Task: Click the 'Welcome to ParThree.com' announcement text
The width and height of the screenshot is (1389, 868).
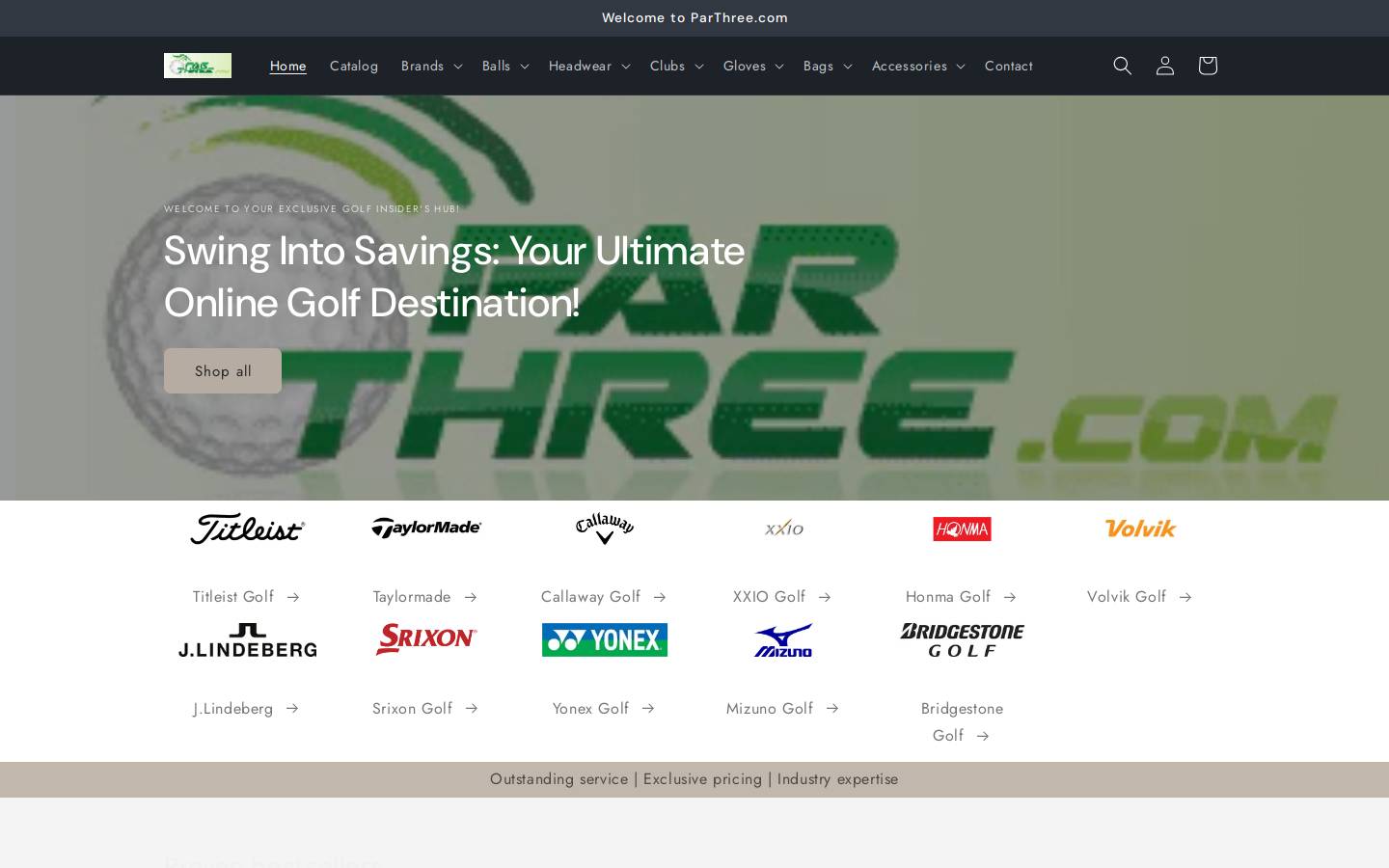Action: [x=694, y=18]
